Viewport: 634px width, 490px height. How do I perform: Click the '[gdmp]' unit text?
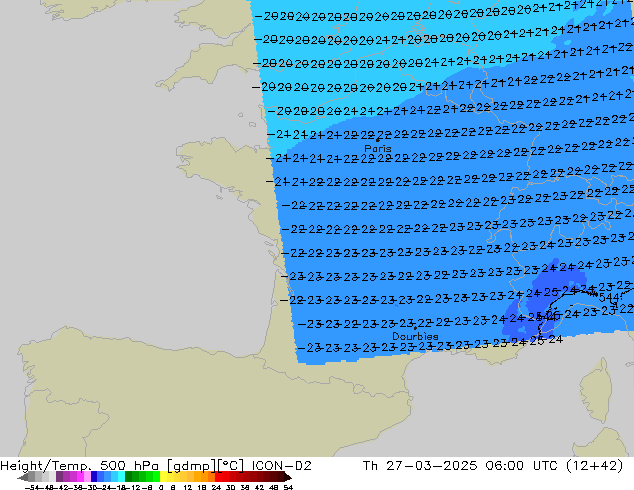tap(192, 466)
